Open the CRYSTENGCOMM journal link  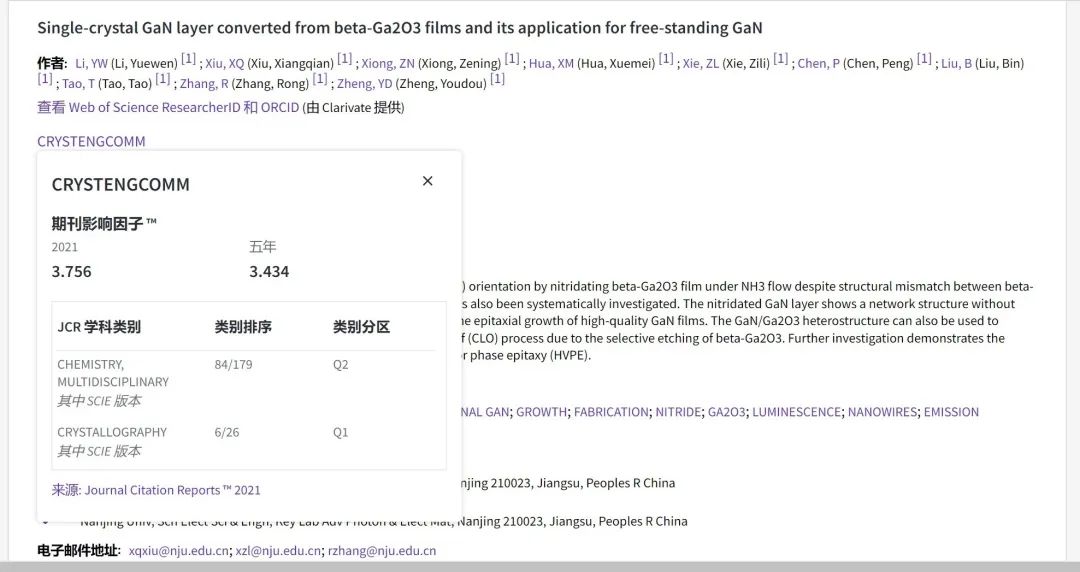point(91,141)
